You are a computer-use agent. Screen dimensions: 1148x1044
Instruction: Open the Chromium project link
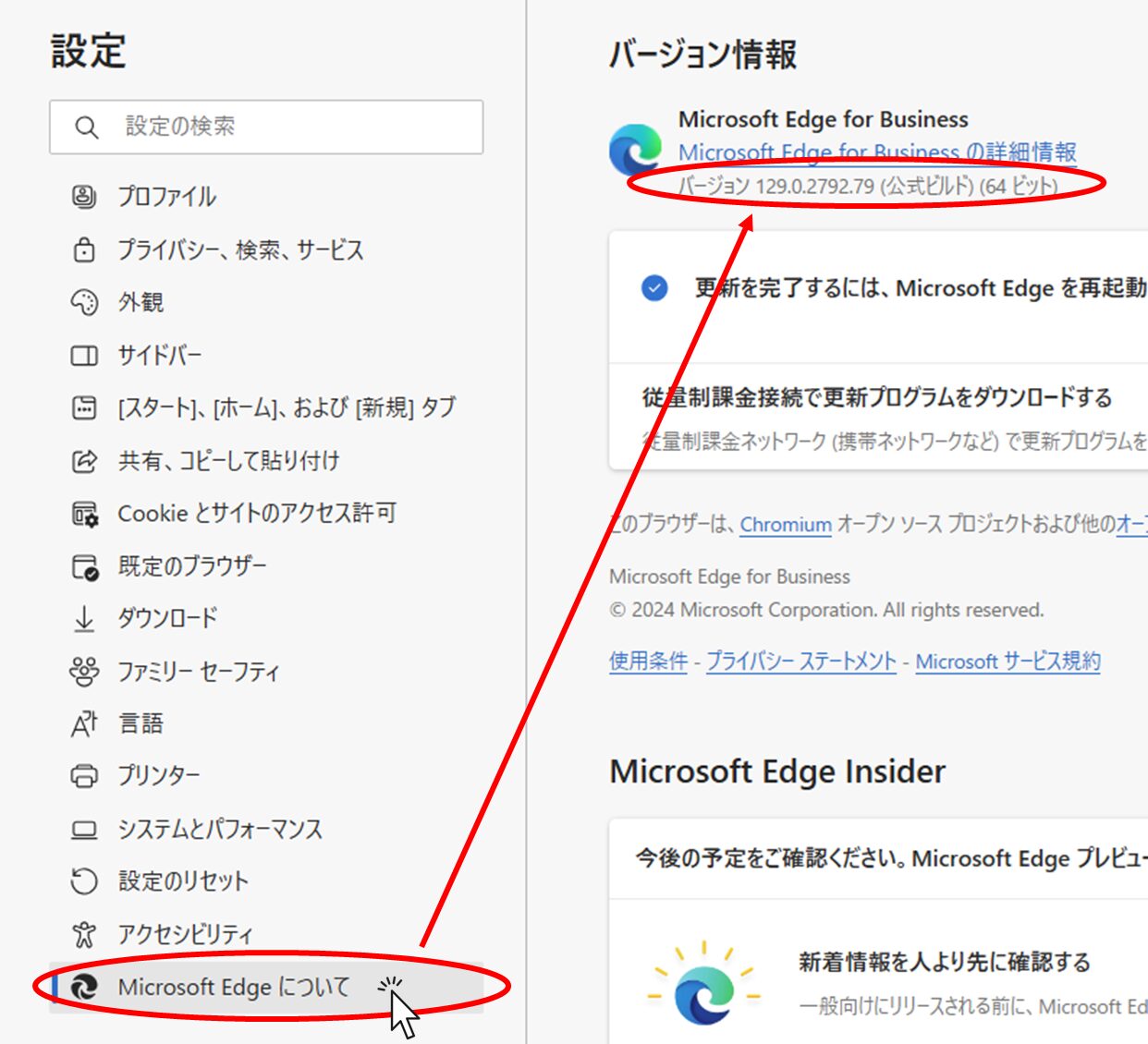point(785,525)
